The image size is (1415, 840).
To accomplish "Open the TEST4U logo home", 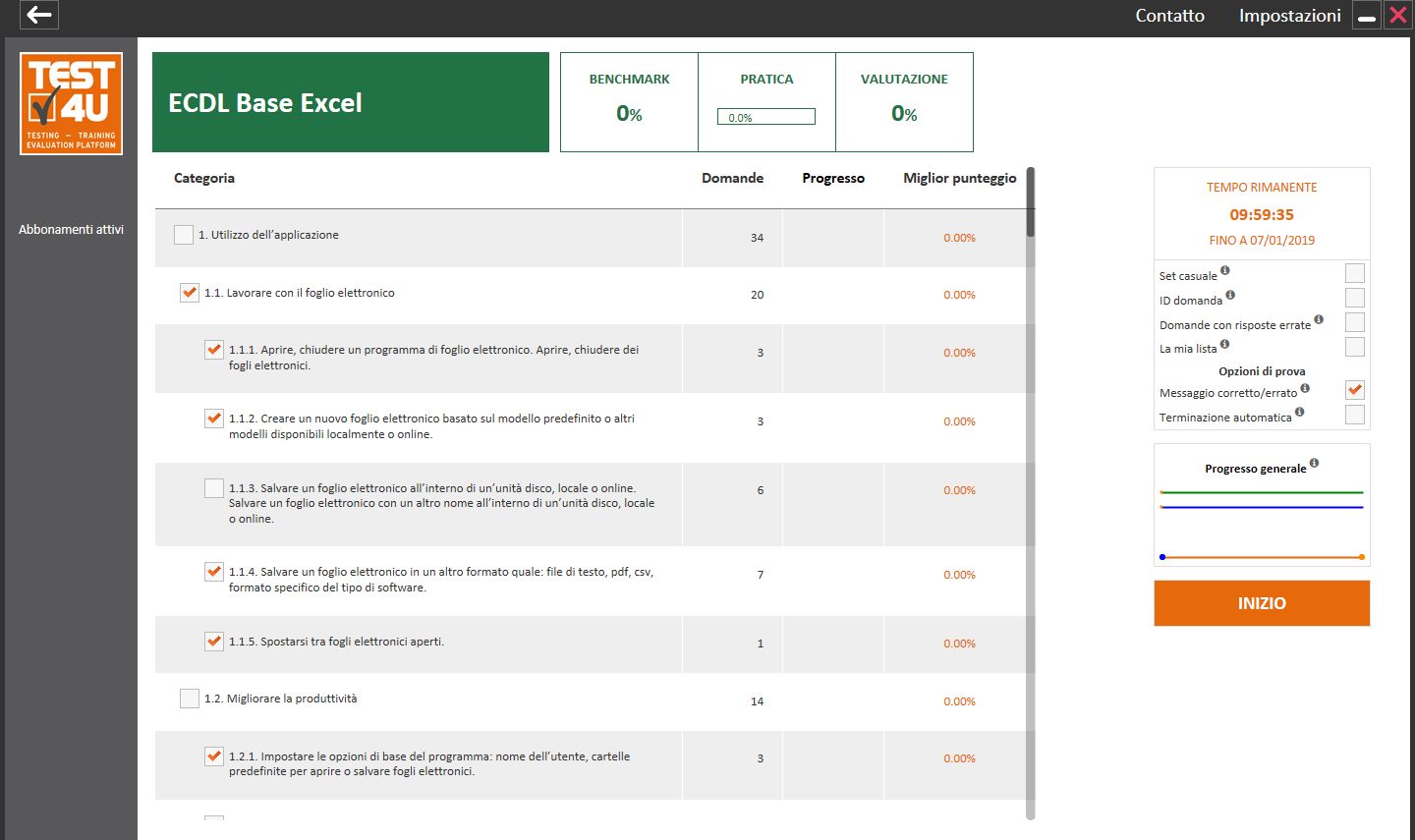I will click(71, 103).
